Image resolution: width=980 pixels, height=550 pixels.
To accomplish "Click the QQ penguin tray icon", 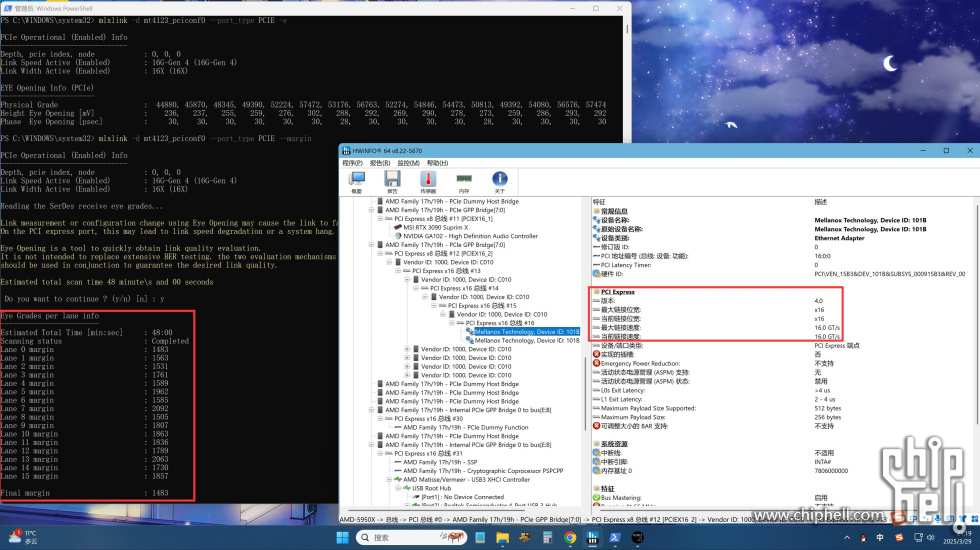I will [x=863, y=538].
